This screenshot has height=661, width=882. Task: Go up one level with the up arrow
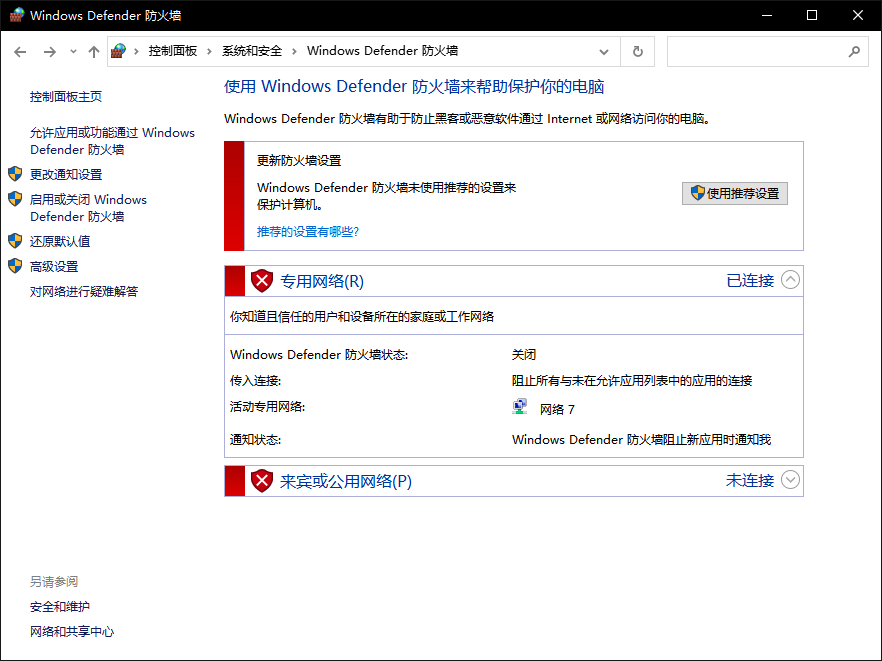pyautogui.click(x=94, y=52)
